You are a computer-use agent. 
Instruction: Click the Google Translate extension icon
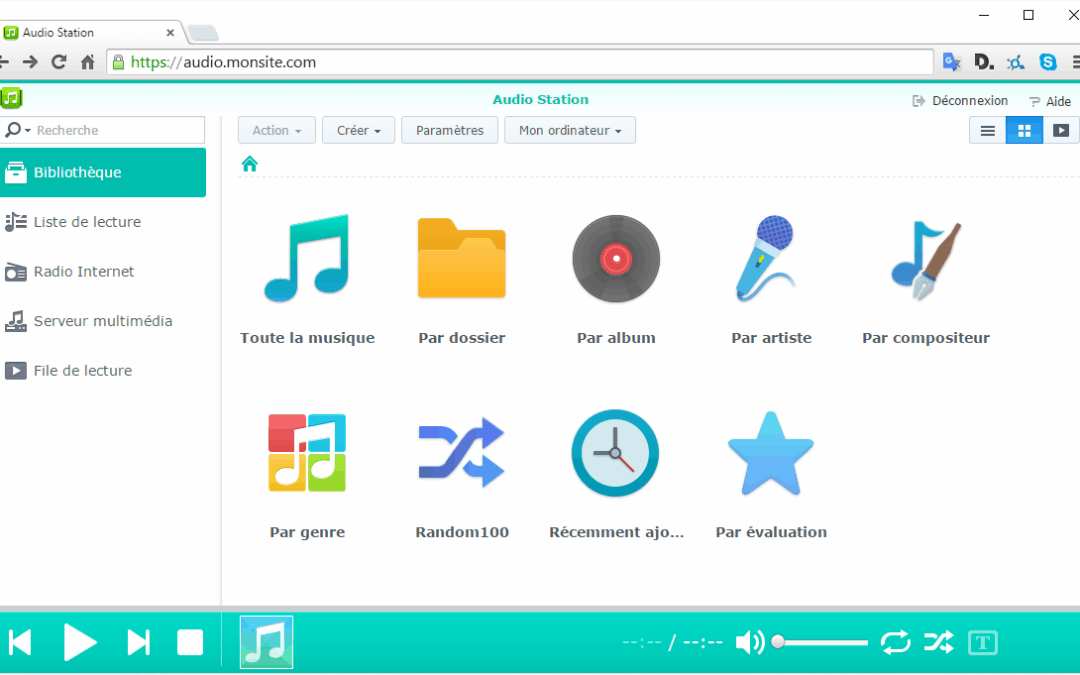[951, 62]
